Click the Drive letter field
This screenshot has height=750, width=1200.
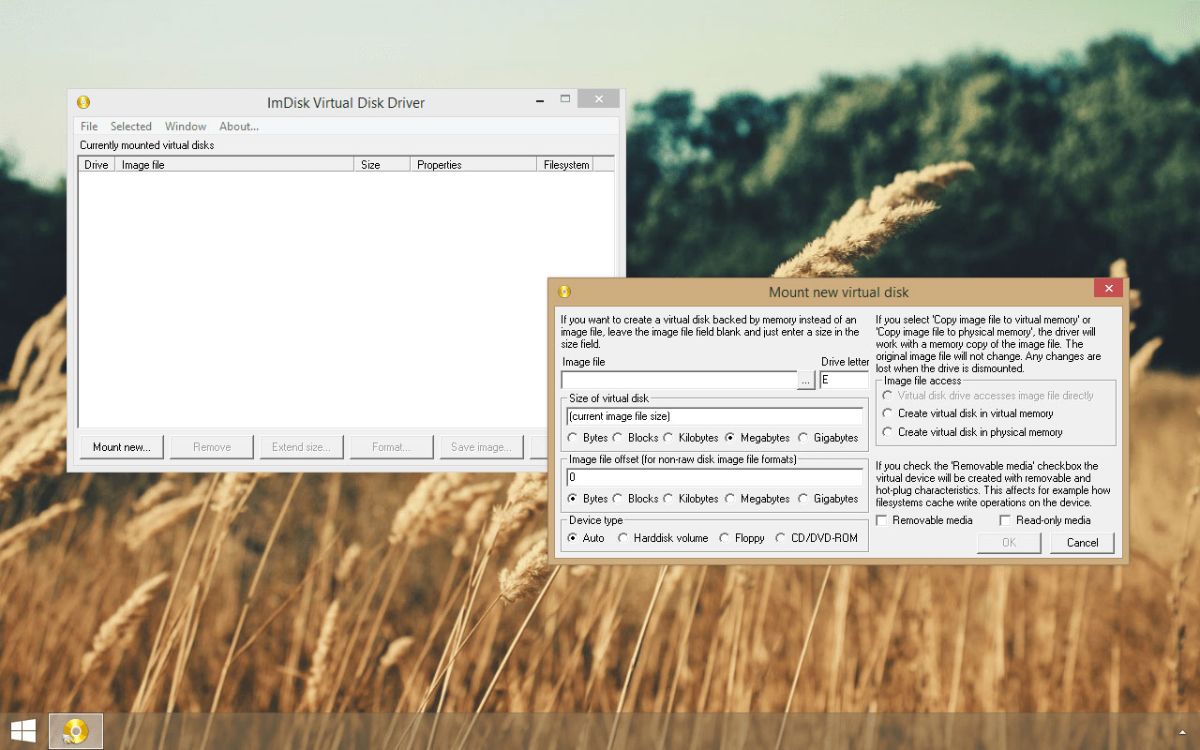point(844,380)
